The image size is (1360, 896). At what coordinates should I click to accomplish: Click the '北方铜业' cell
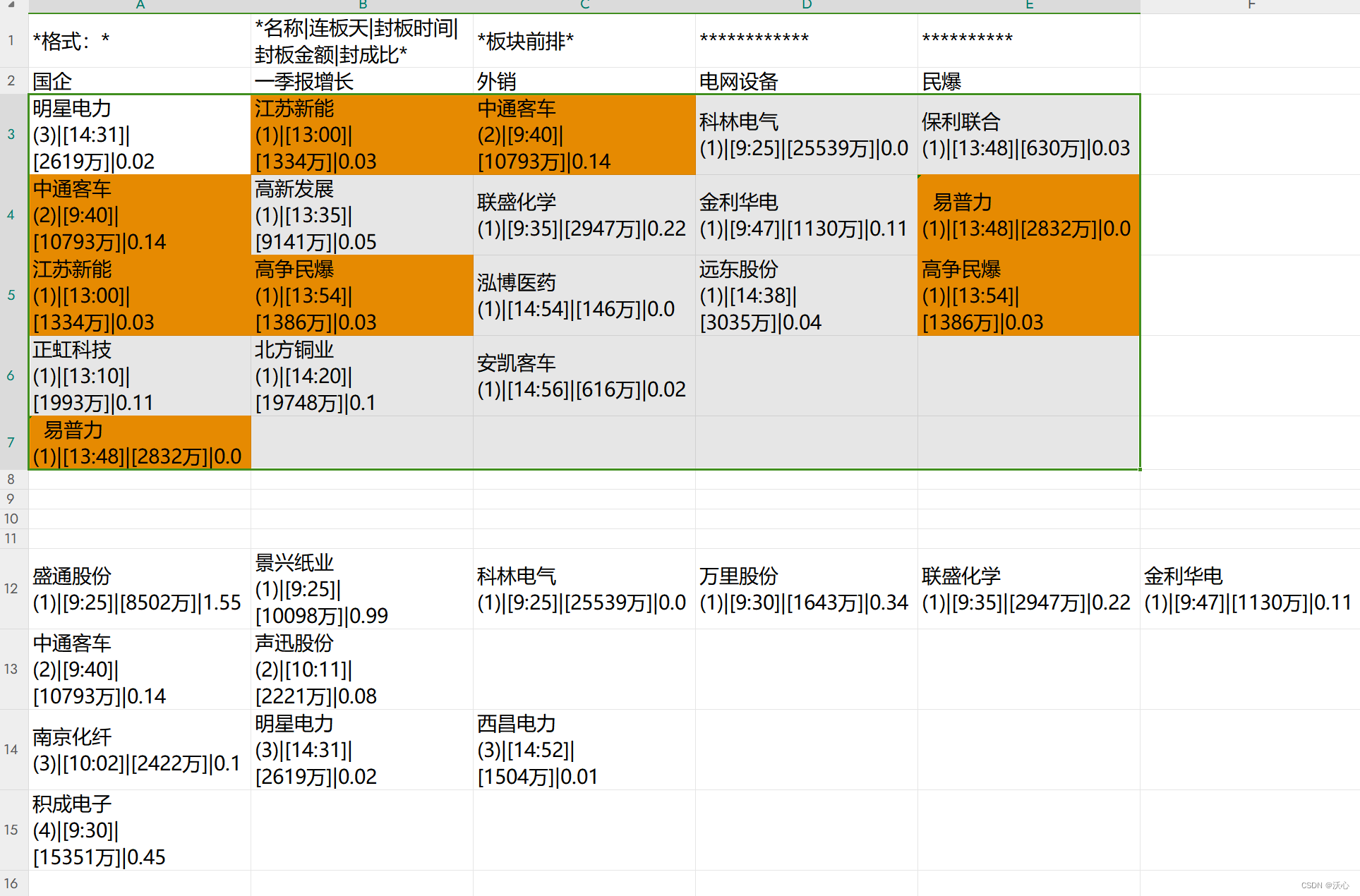point(362,376)
